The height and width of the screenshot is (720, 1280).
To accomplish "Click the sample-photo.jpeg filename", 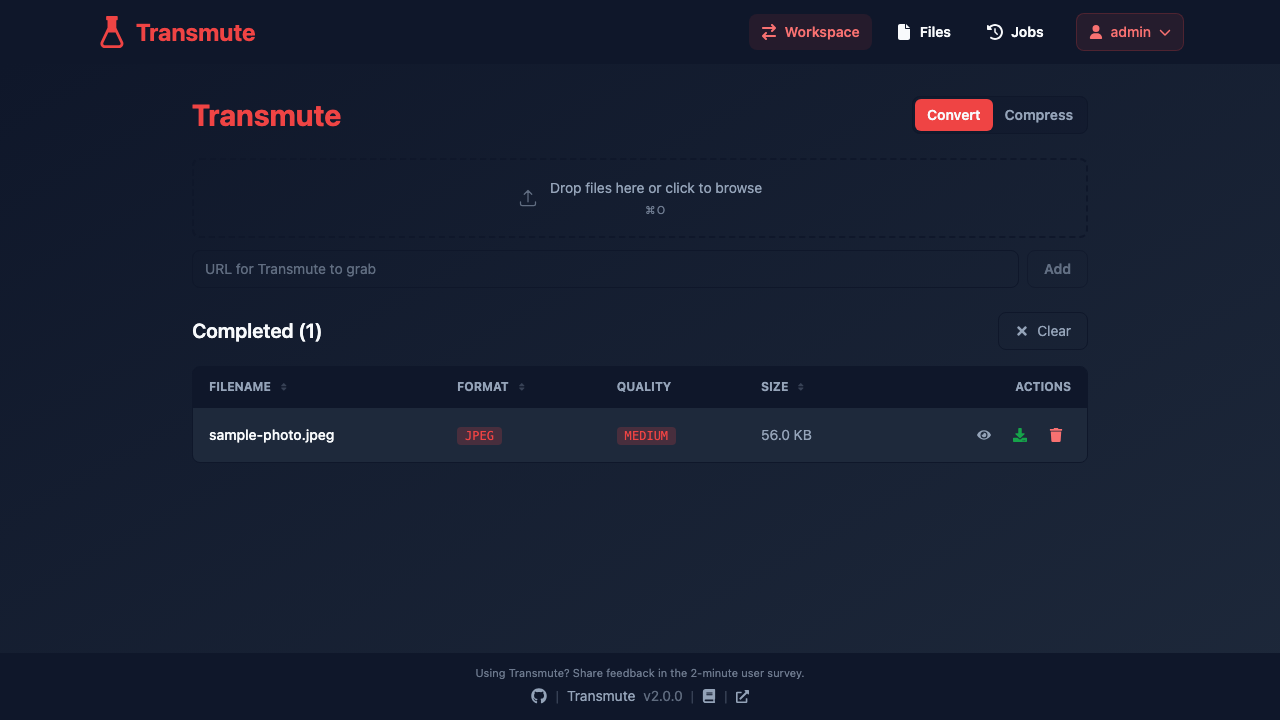I will click(x=272, y=435).
